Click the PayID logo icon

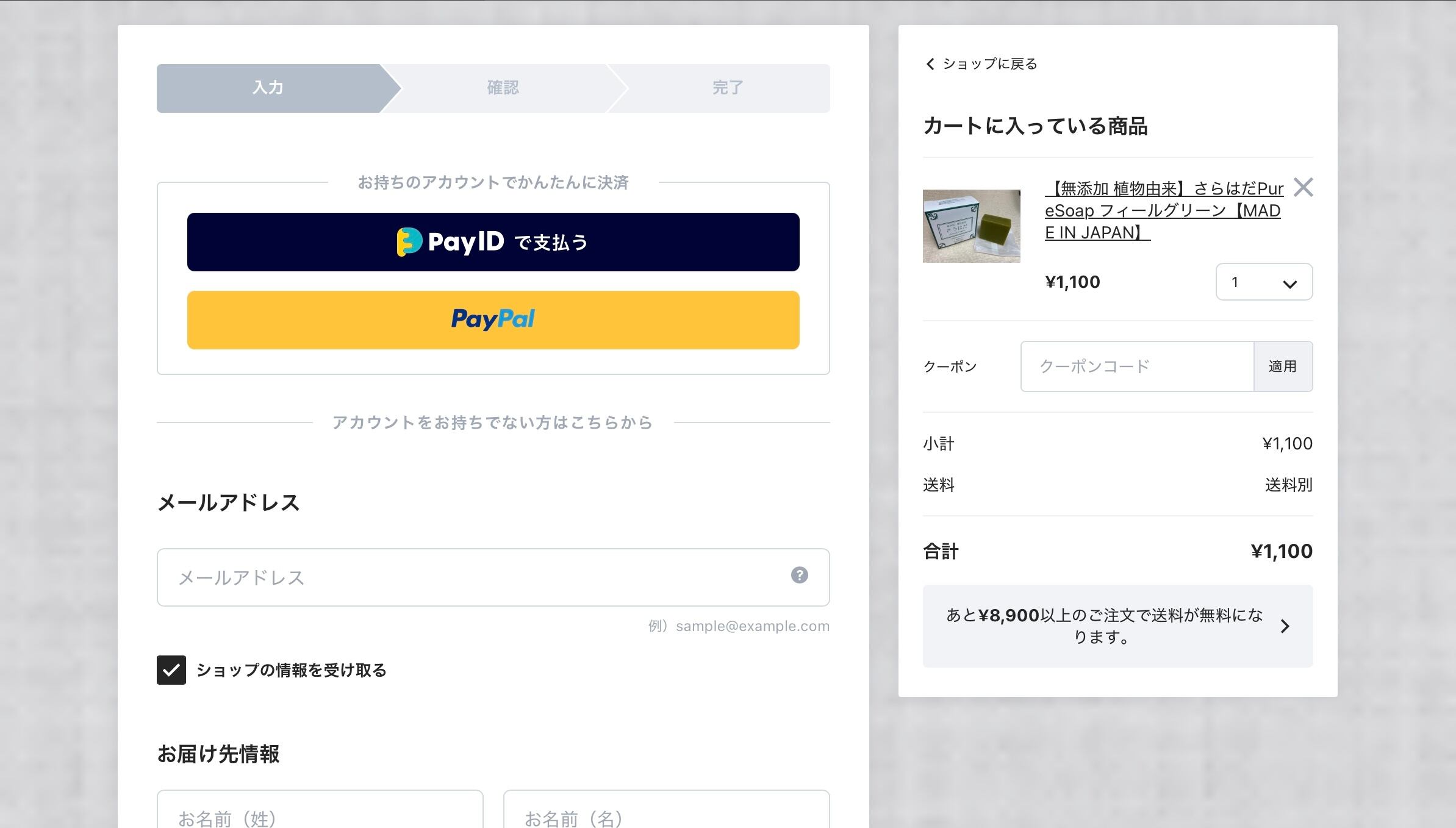click(x=409, y=242)
